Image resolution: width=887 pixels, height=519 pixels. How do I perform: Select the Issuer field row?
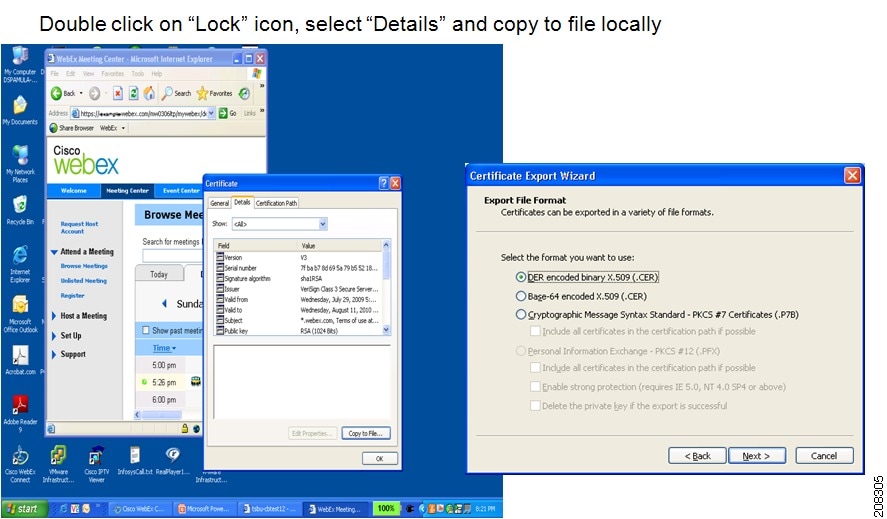(299, 289)
